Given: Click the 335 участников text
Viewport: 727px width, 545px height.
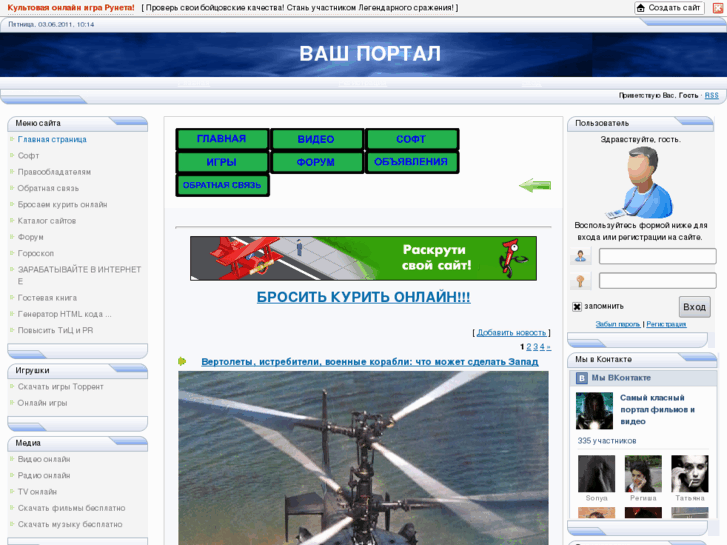Looking at the screenshot, I should click(607, 441).
